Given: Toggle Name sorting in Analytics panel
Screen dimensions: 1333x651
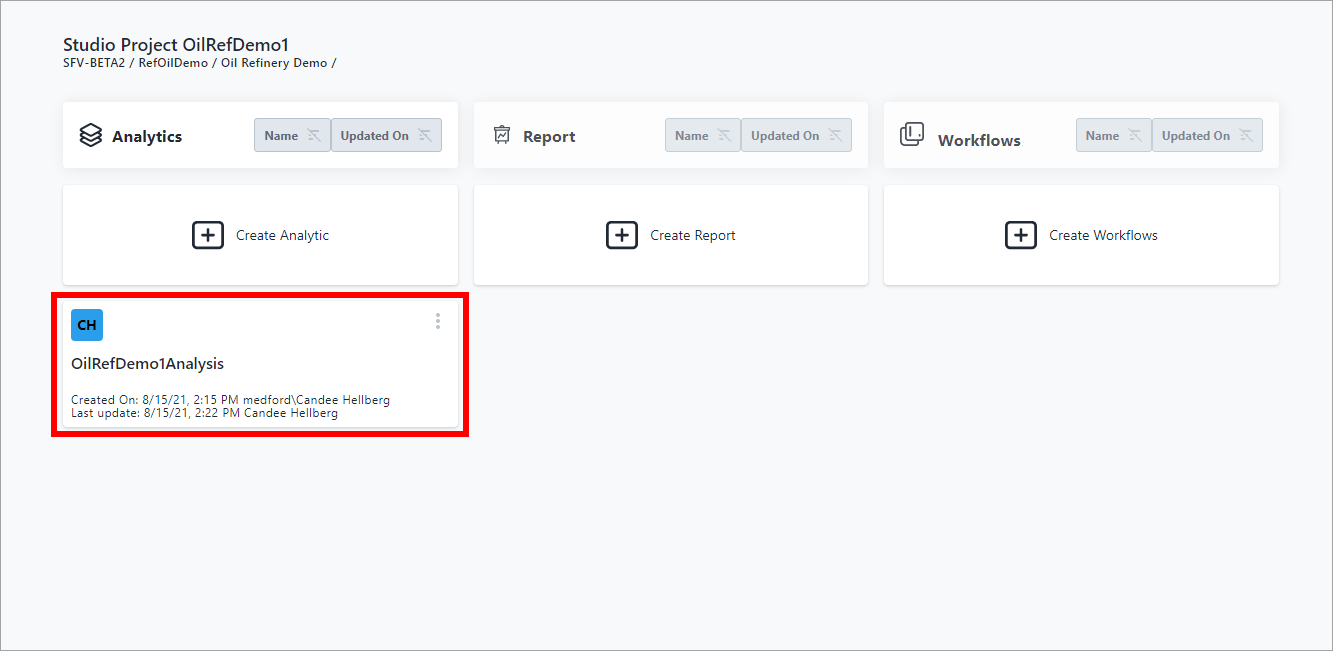Looking at the screenshot, I should (292, 135).
